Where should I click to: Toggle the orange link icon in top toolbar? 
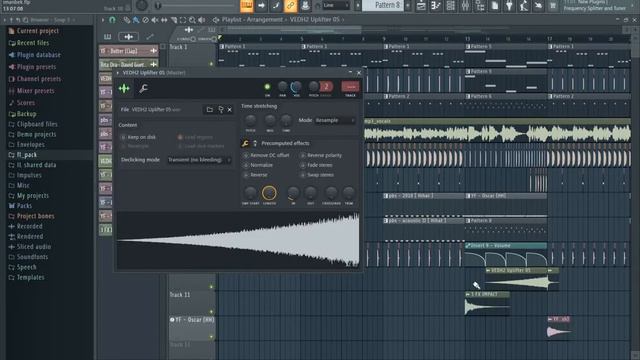(291, 6)
